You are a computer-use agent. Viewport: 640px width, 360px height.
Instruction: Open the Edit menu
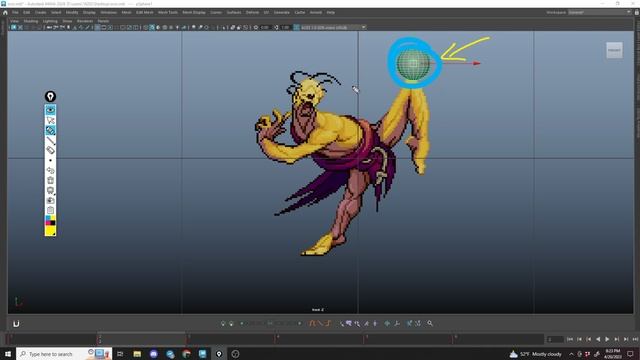(27, 13)
